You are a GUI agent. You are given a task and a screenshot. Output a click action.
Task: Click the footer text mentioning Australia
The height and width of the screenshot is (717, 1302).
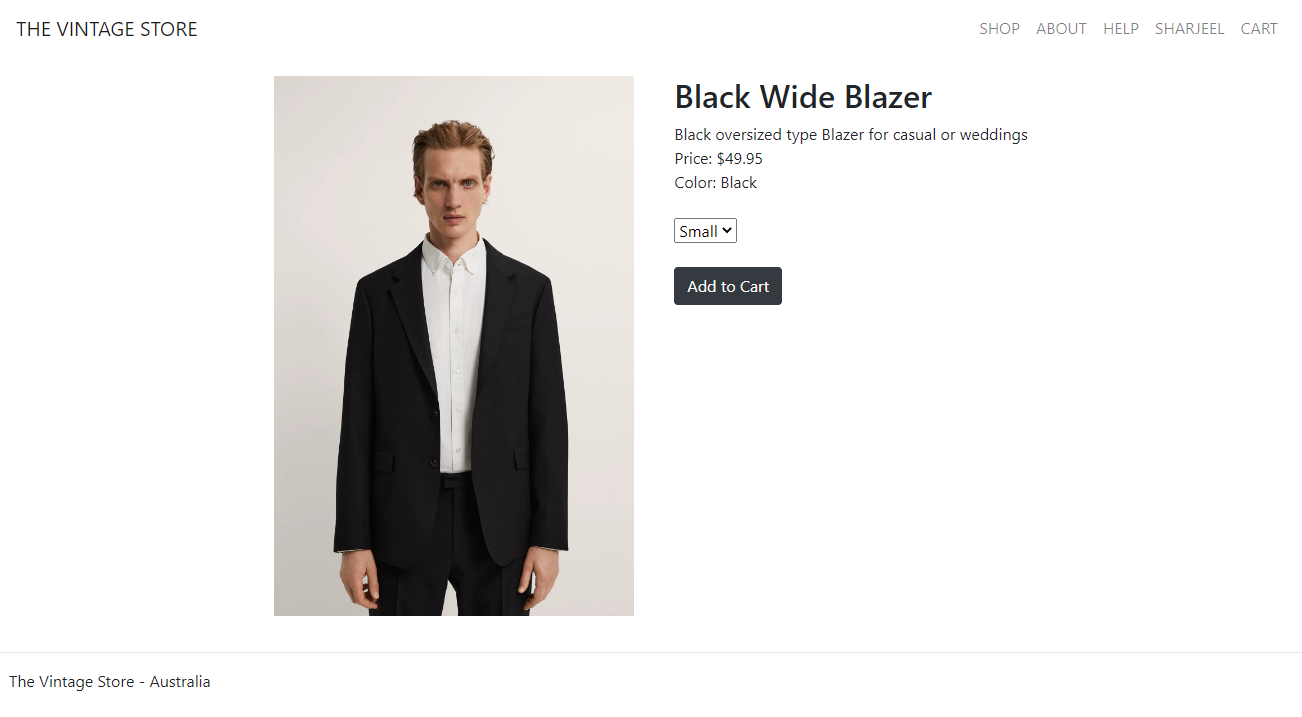pos(110,682)
